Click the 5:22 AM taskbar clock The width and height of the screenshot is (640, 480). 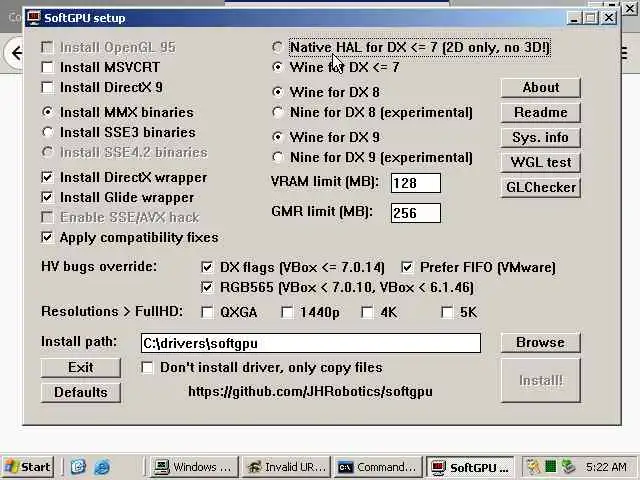(606, 467)
